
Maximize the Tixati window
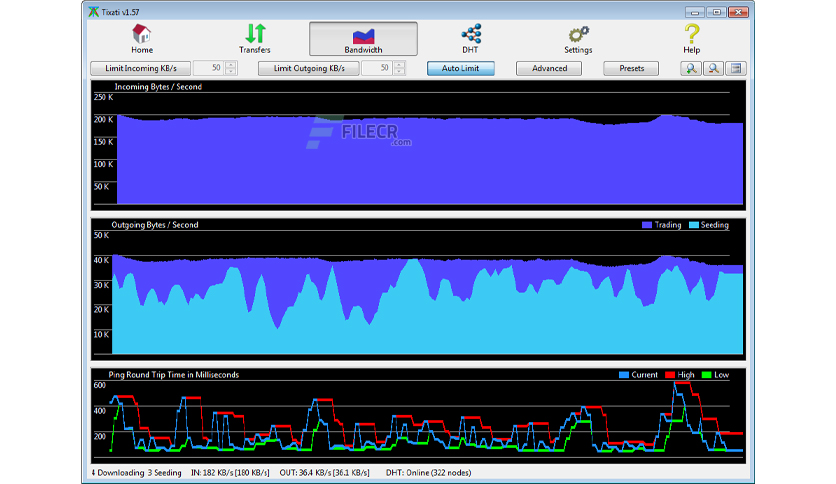point(717,12)
